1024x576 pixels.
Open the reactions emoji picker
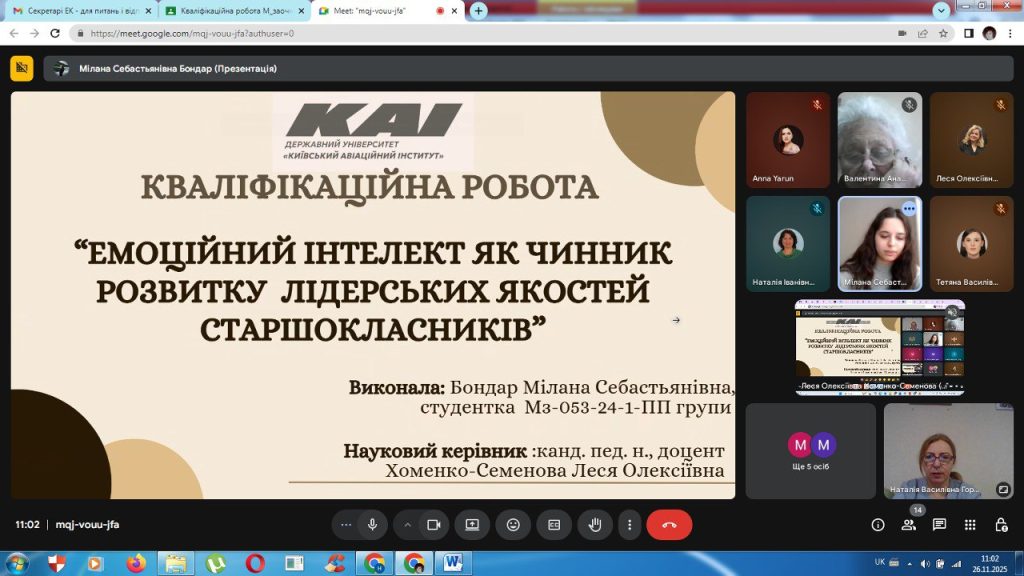coord(513,524)
